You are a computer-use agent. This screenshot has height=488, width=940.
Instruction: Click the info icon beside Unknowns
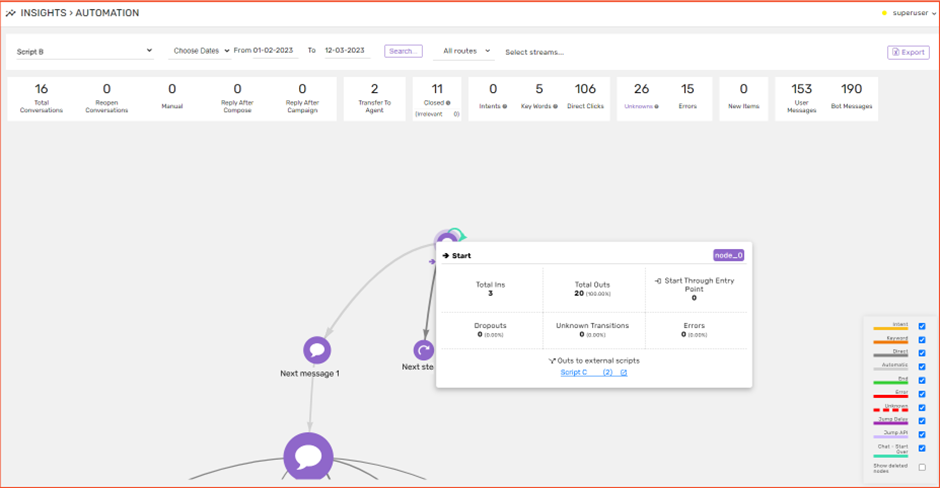[x=656, y=107]
